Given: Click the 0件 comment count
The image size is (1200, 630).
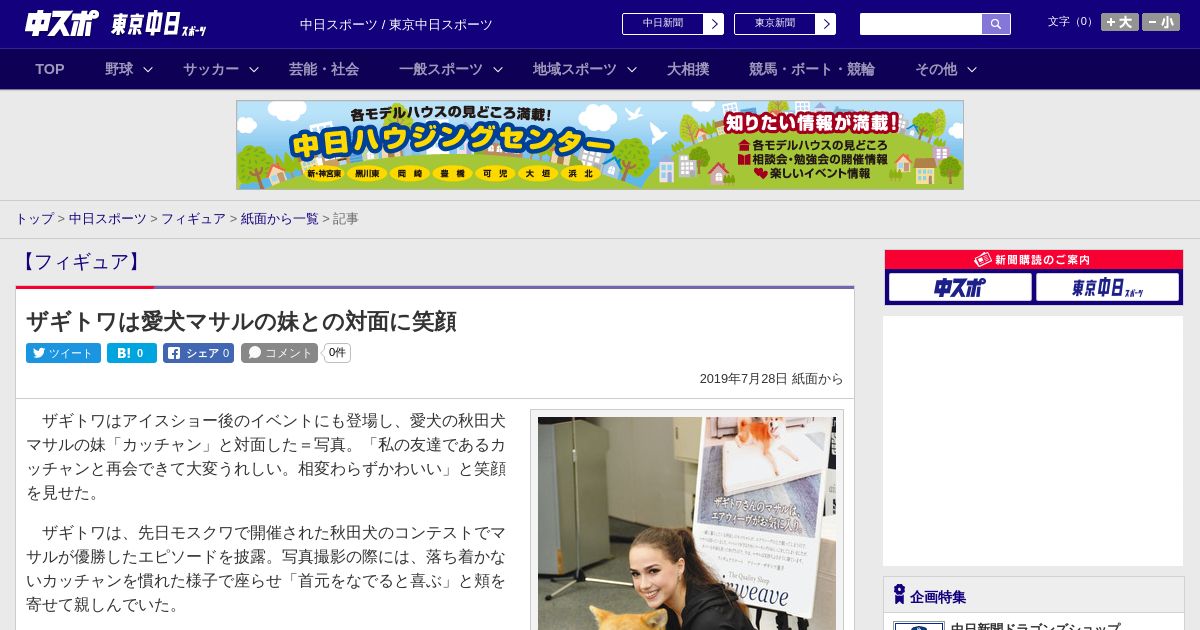Looking at the screenshot, I should (337, 353).
